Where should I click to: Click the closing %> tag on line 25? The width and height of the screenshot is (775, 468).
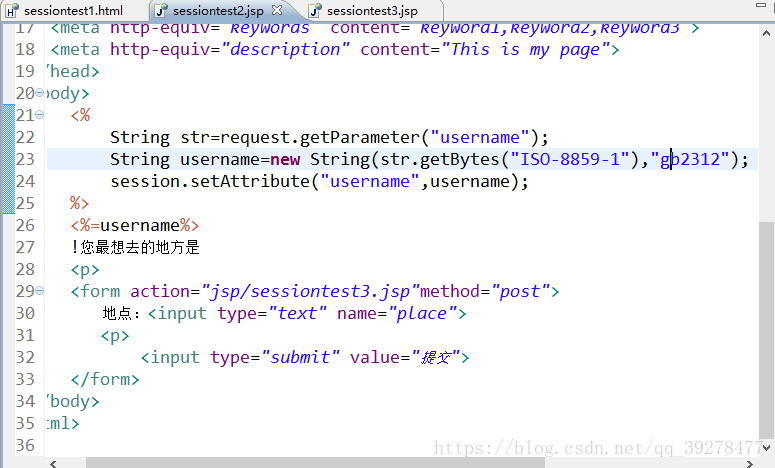click(x=79, y=203)
